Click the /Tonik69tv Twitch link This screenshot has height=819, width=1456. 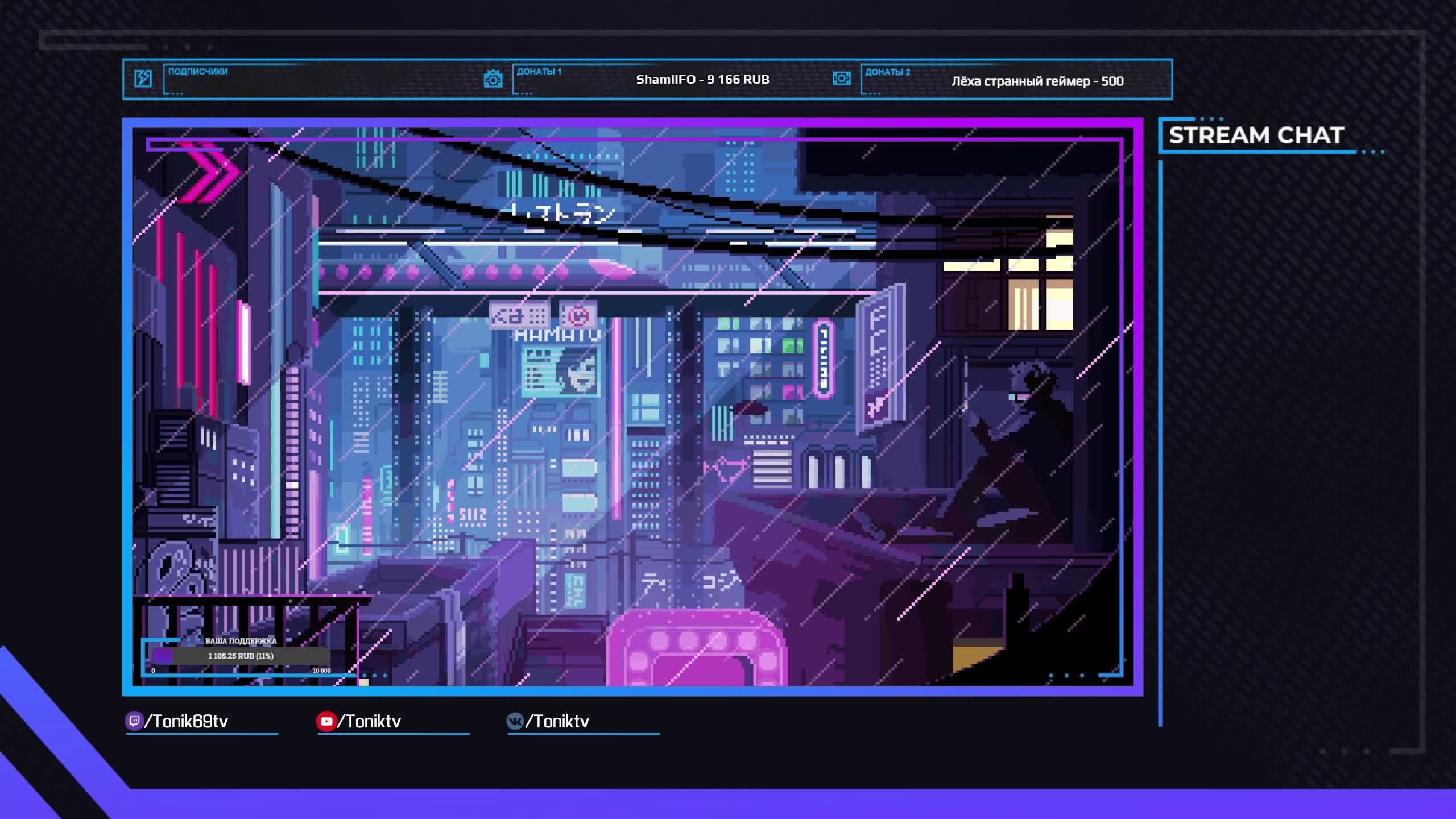[x=187, y=721]
